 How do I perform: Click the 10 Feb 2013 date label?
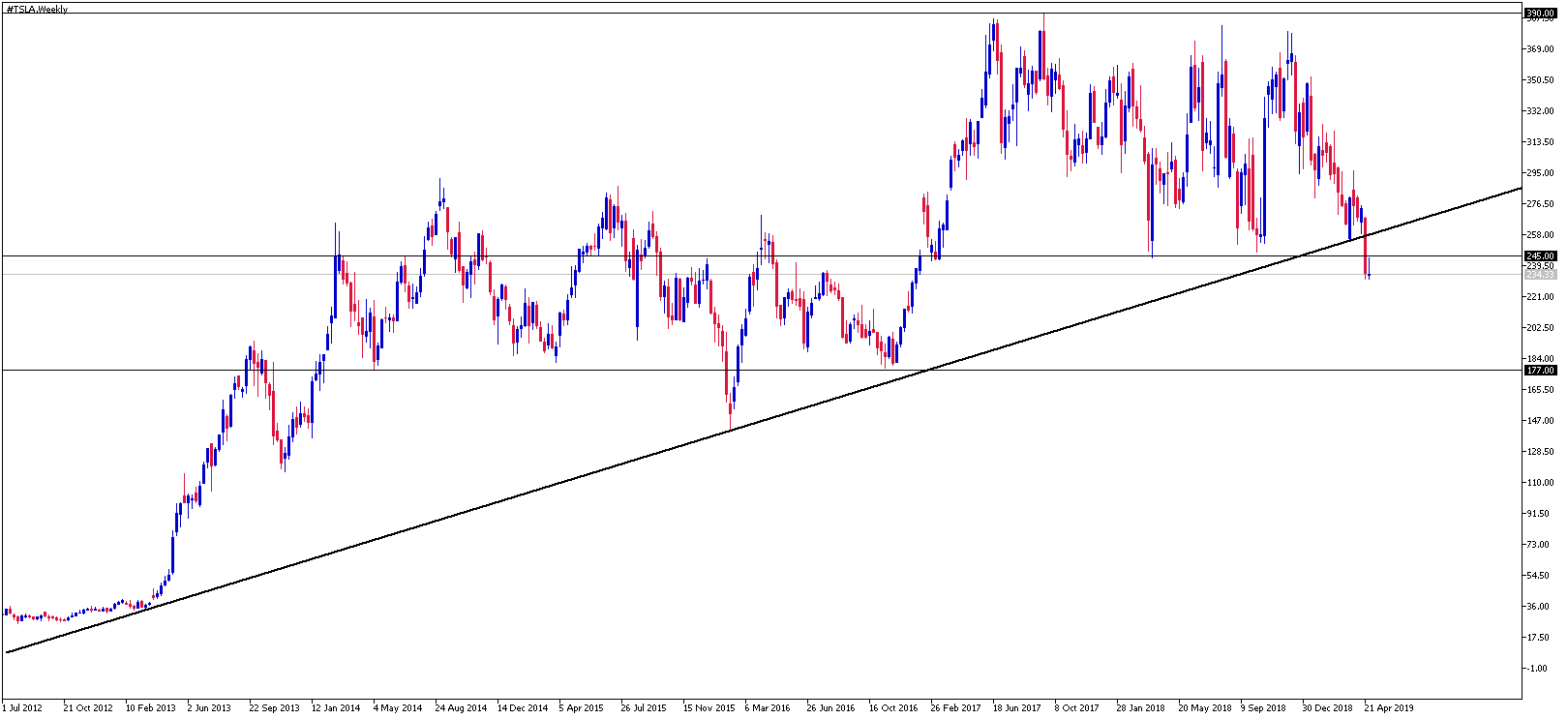tap(150, 708)
